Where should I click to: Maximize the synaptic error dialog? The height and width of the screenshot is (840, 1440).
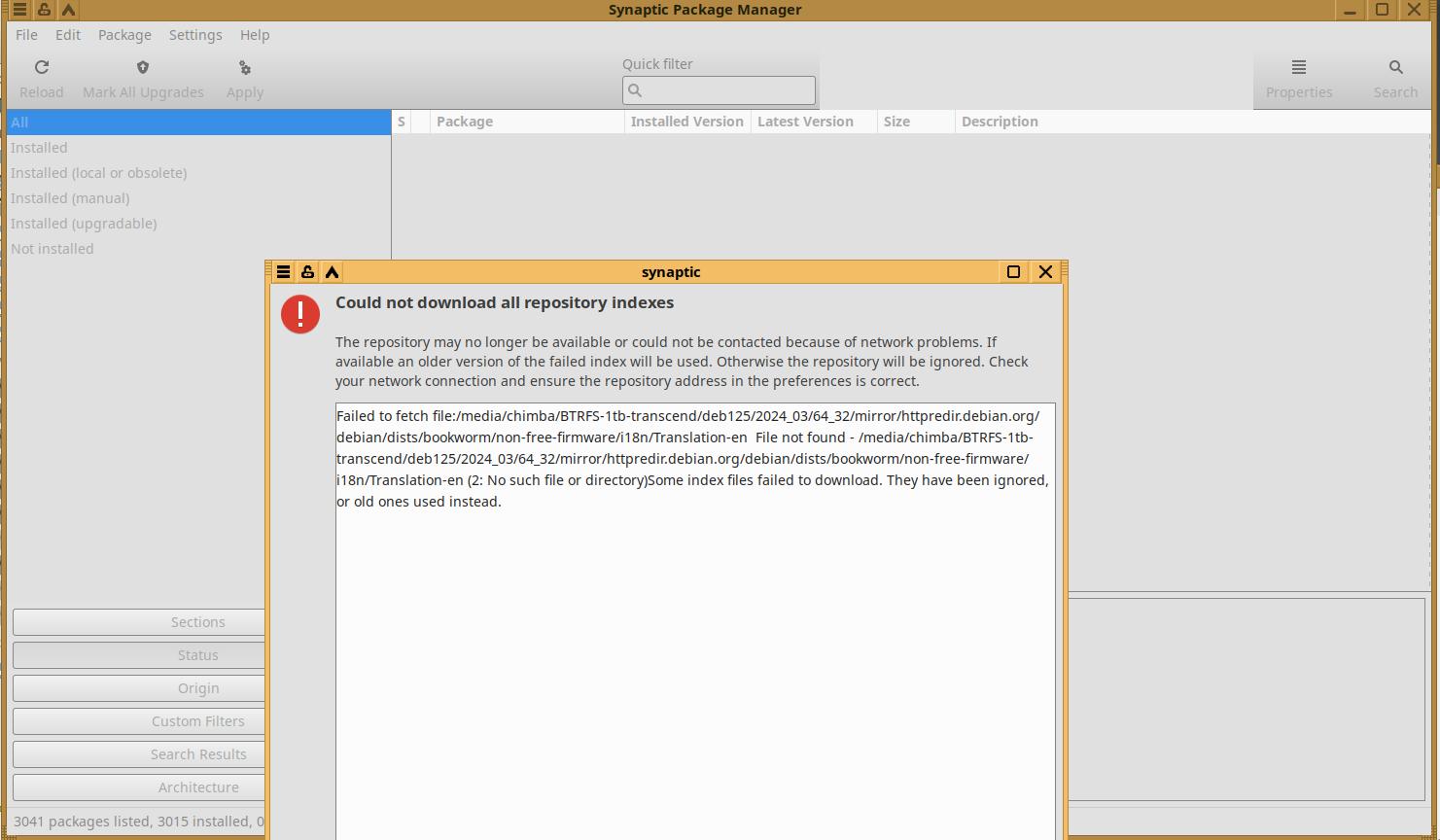1013,272
